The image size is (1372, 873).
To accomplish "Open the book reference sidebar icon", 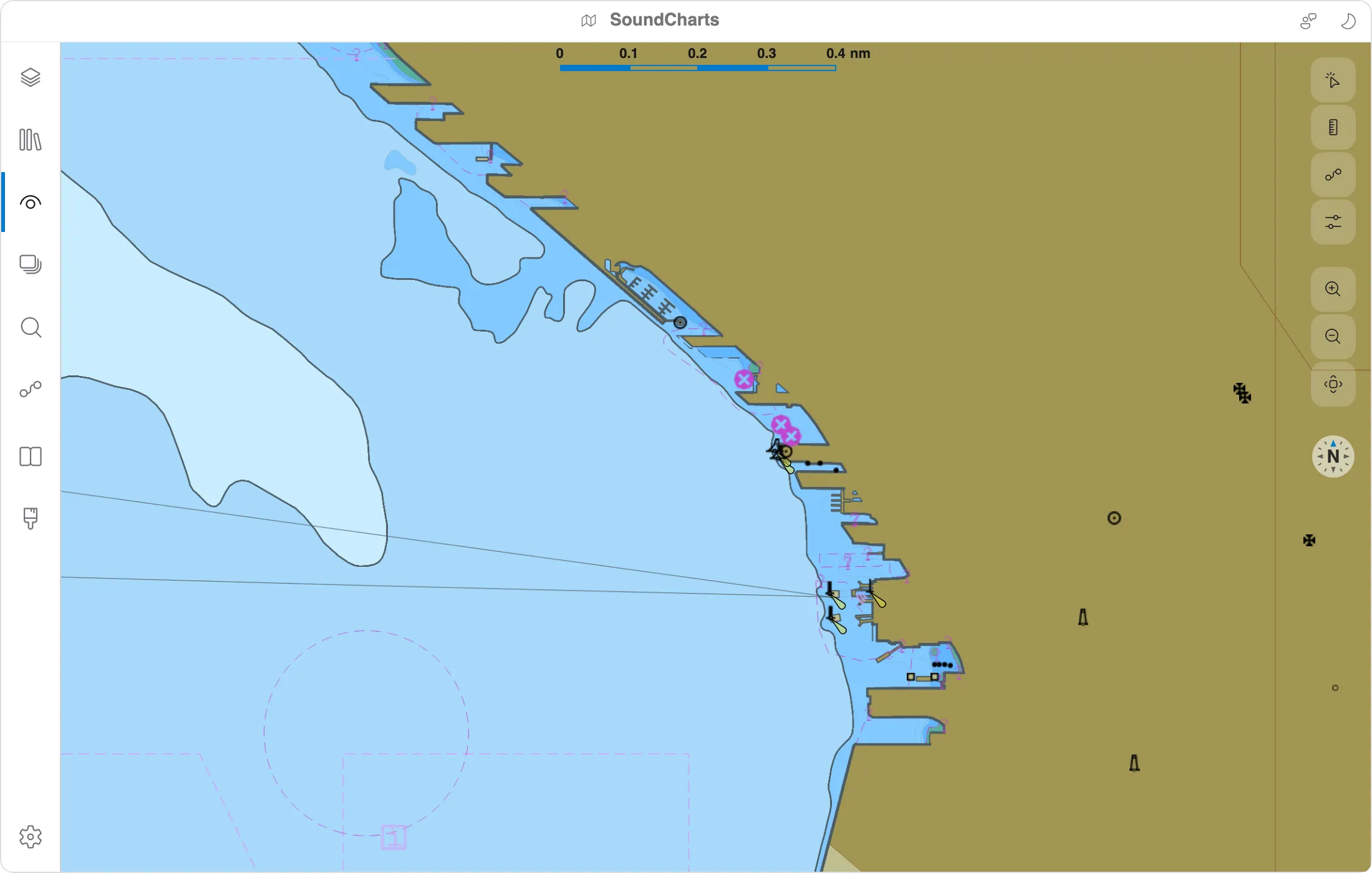I will click(x=30, y=456).
